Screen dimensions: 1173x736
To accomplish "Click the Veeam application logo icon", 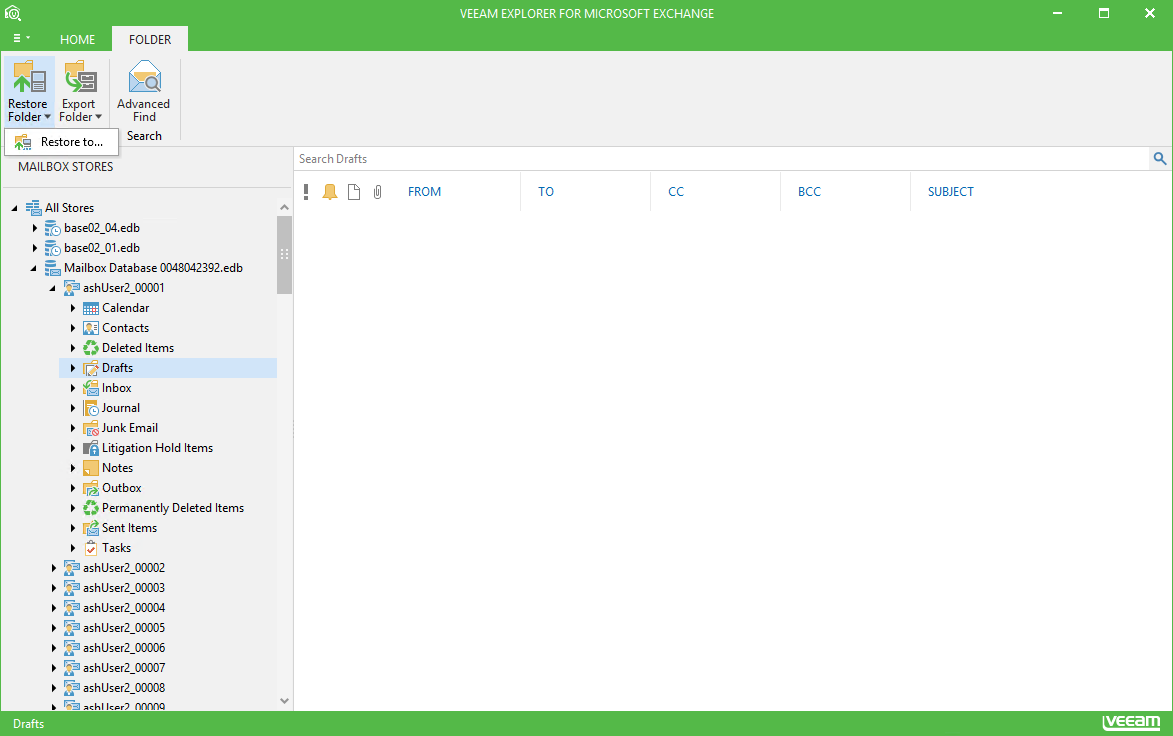I will pyautogui.click(x=13, y=13).
